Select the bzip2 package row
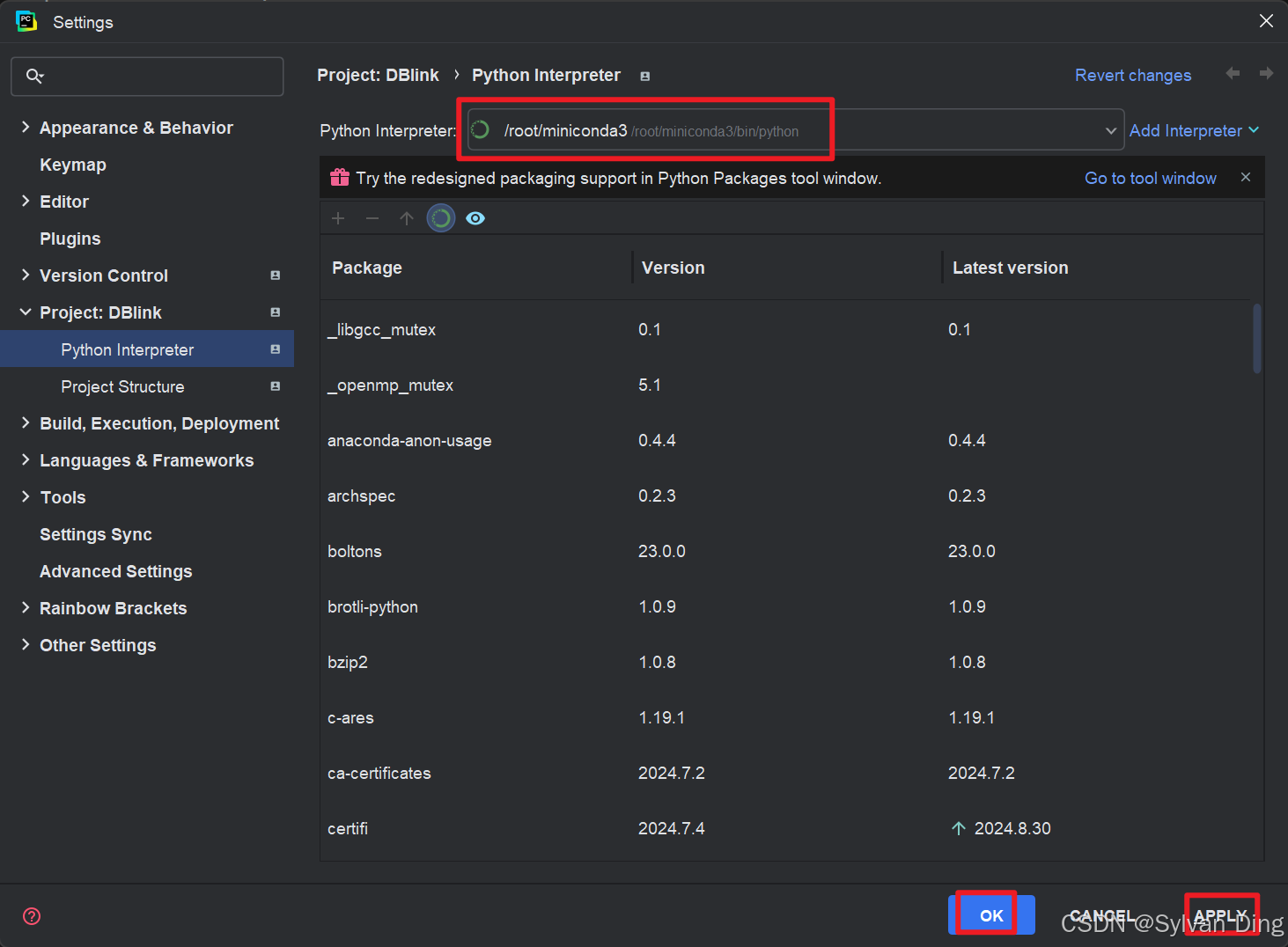 (x=787, y=662)
